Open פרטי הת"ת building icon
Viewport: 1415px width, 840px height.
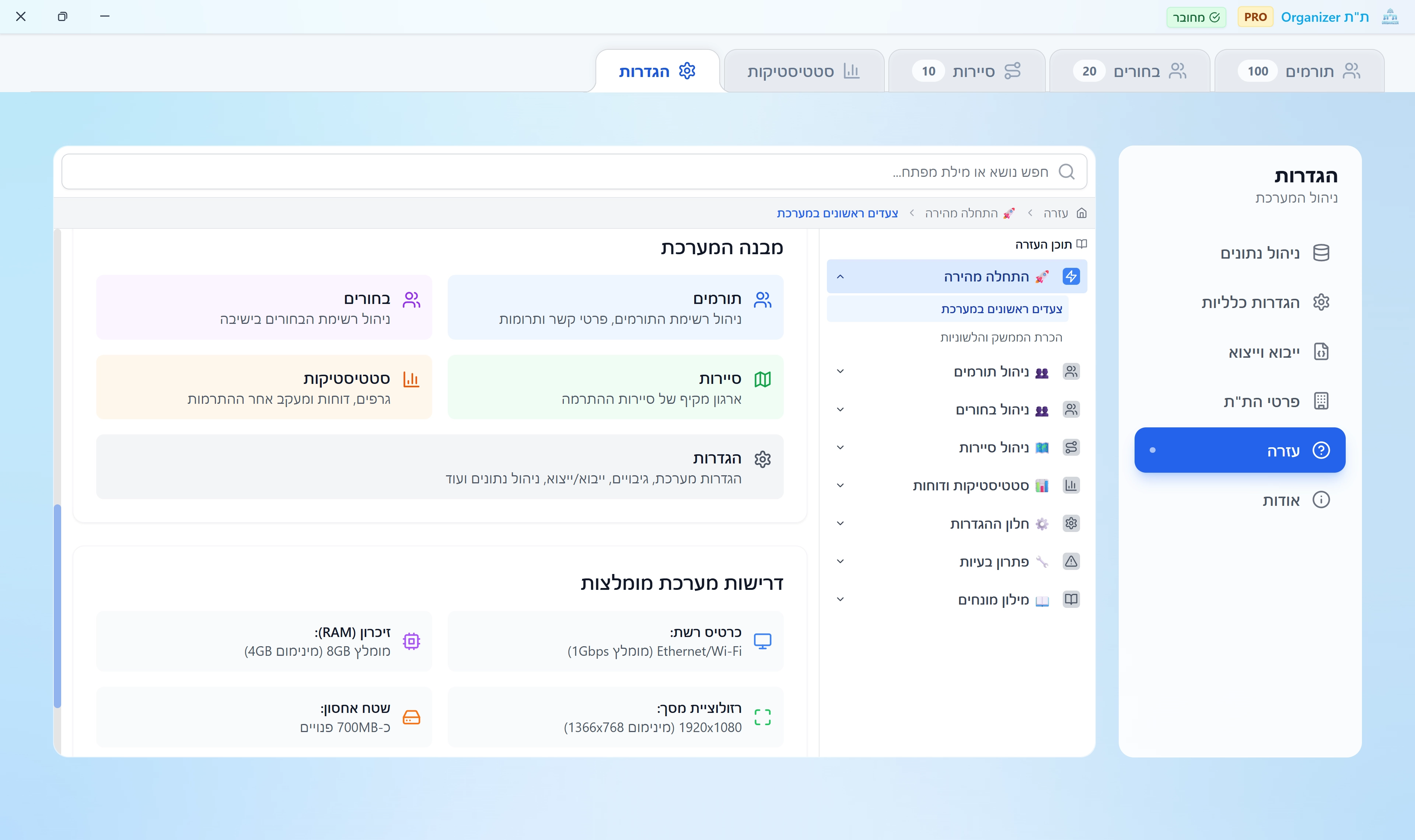(x=1321, y=401)
